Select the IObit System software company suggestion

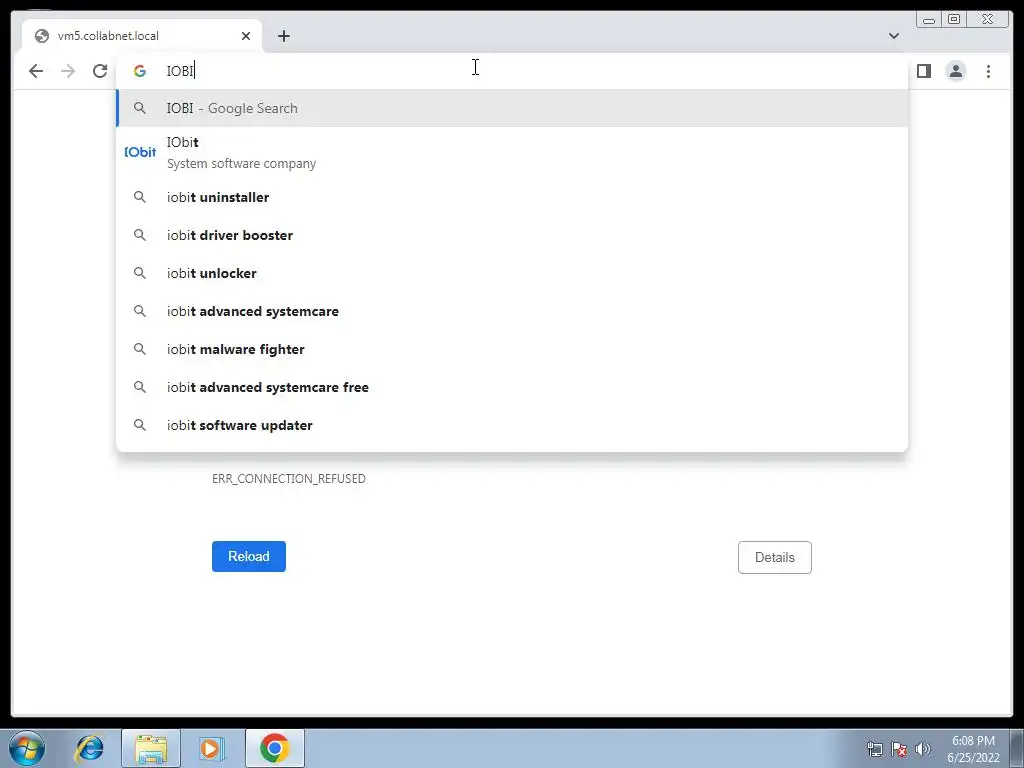[512, 152]
